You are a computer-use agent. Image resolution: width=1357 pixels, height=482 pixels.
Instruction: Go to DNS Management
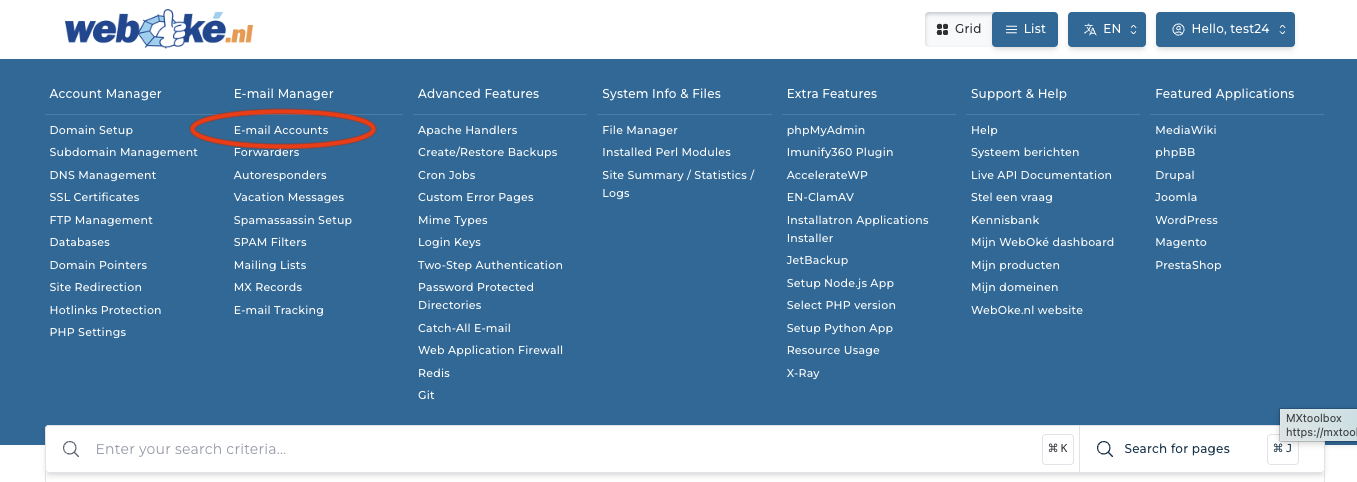pyautogui.click(x=103, y=175)
